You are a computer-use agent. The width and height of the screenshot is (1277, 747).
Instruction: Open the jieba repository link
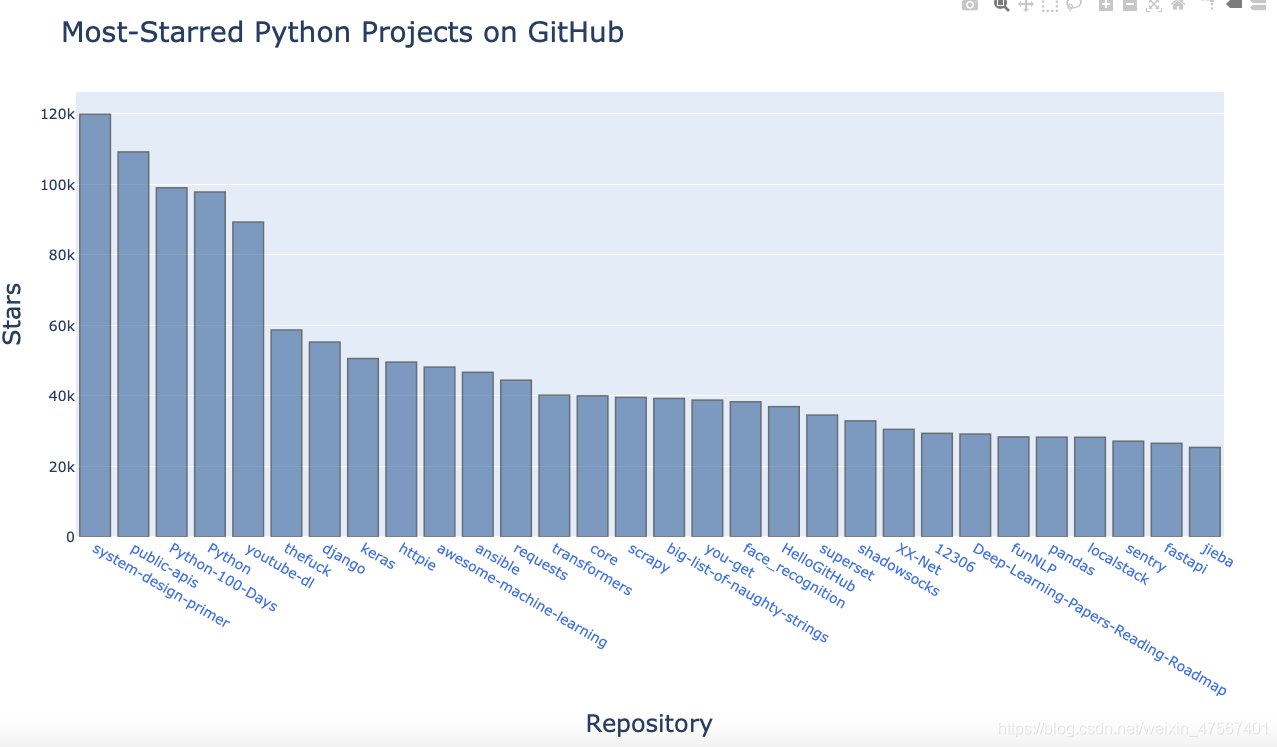(x=1217, y=555)
